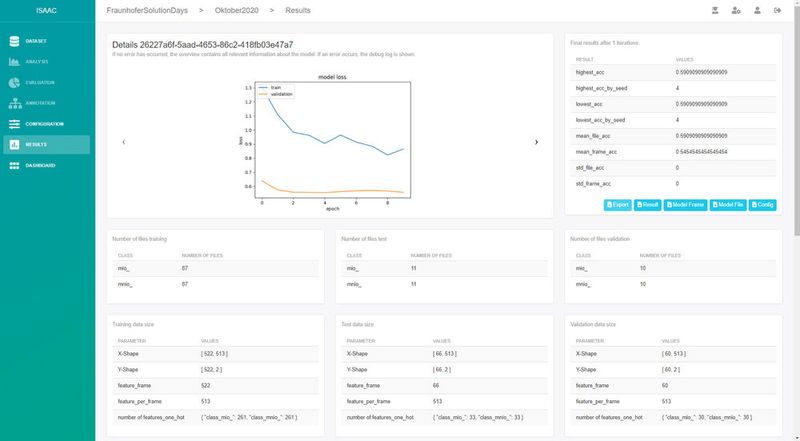Select the Results menu item
800x441 pixels.
coord(36,145)
